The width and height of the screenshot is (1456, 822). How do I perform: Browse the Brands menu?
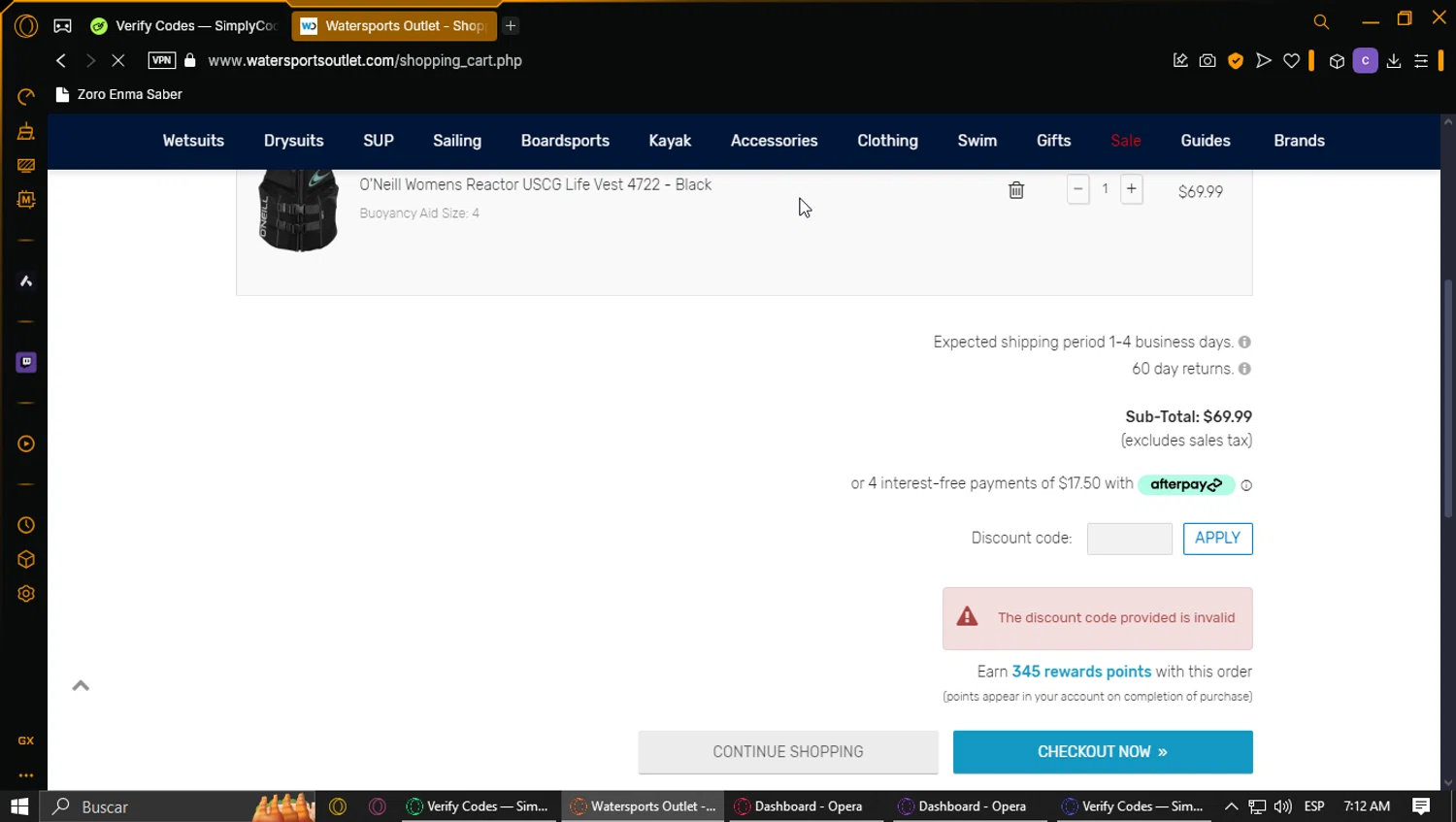(x=1299, y=141)
